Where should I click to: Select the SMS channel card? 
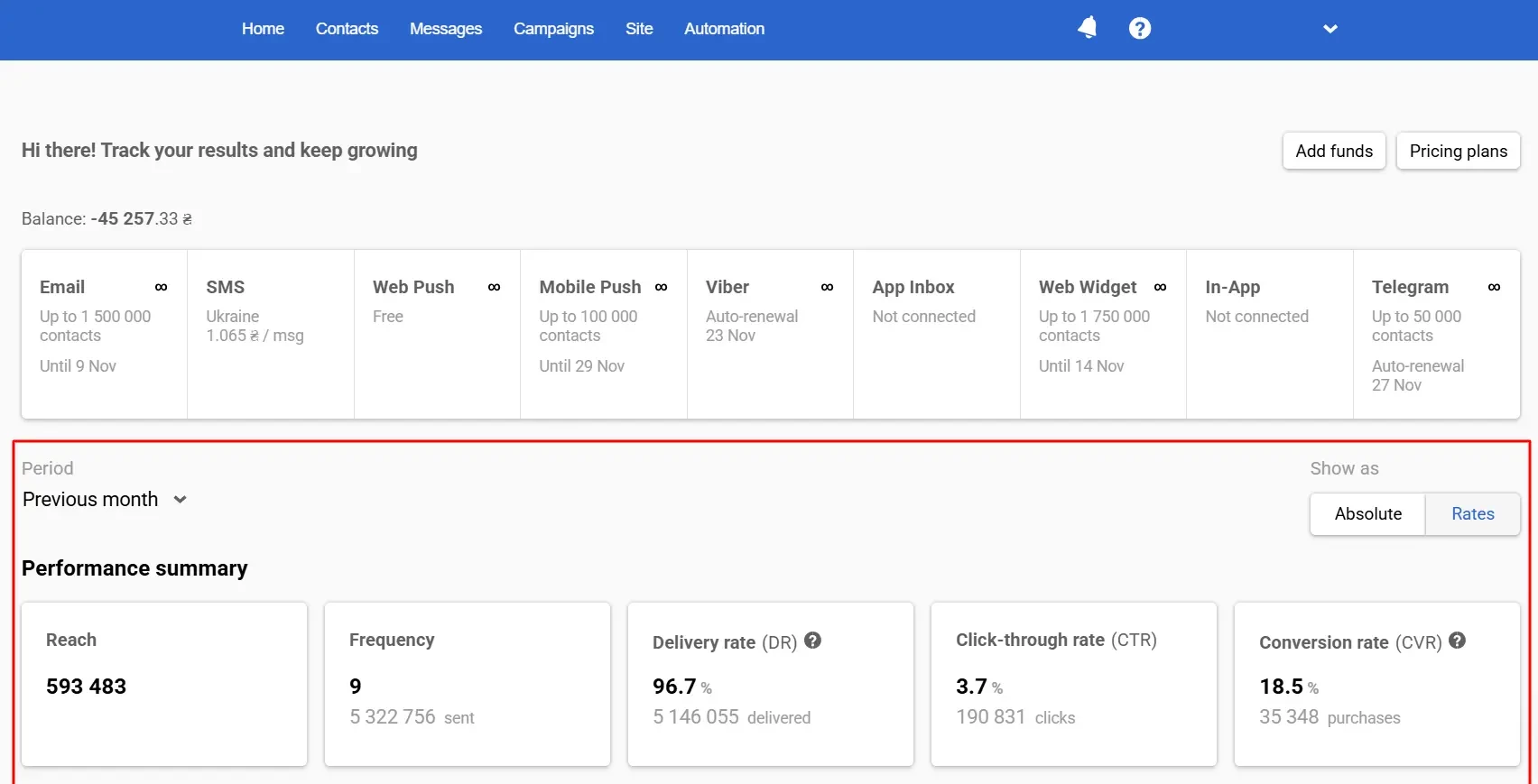(270, 334)
